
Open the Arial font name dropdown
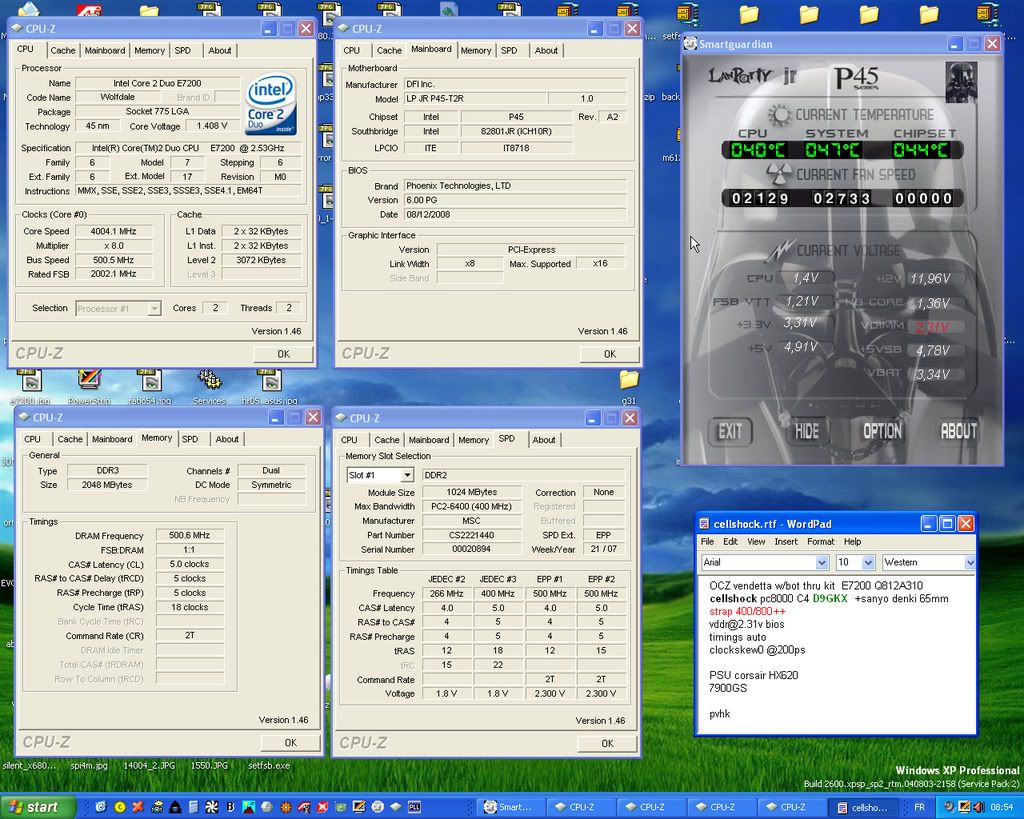pos(821,563)
